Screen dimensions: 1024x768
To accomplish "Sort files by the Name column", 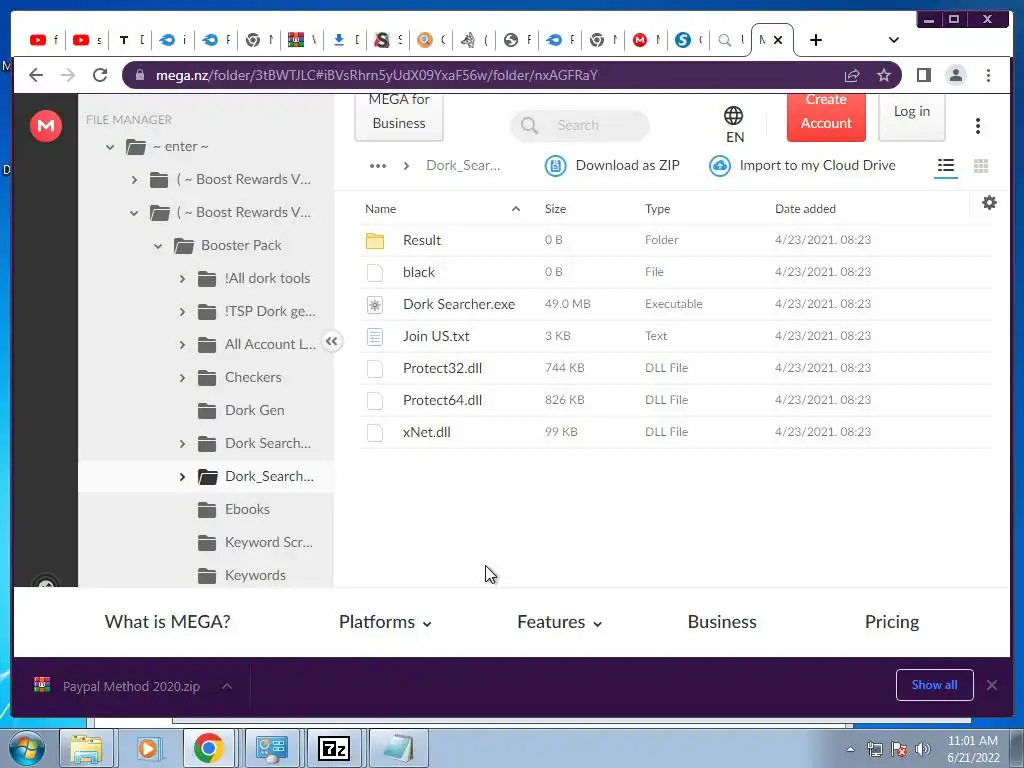I will [381, 209].
